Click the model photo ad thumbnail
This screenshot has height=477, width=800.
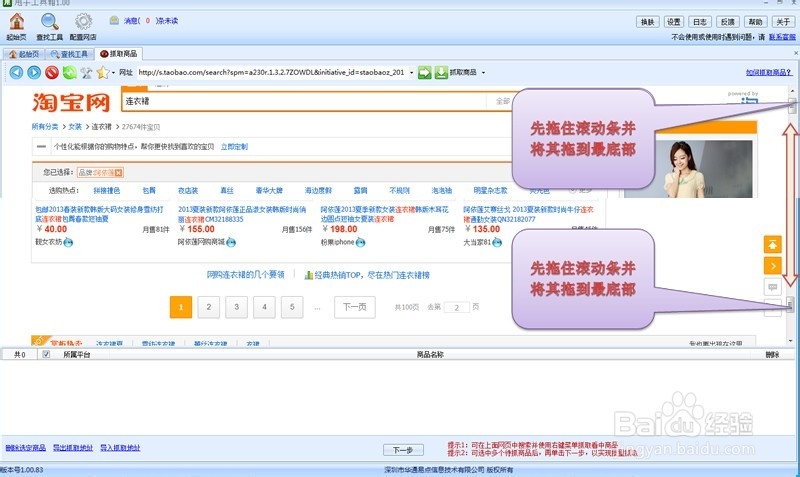pos(688,169)
